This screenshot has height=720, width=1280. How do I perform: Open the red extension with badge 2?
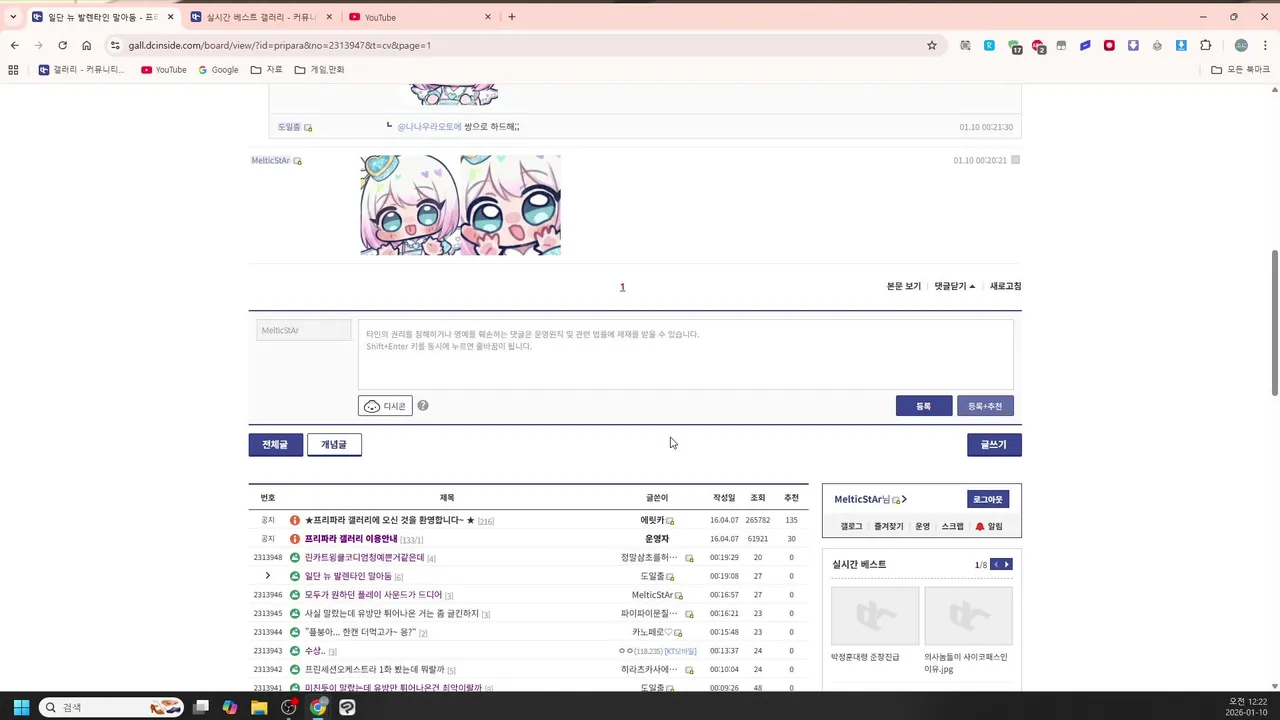[1038, 46]
